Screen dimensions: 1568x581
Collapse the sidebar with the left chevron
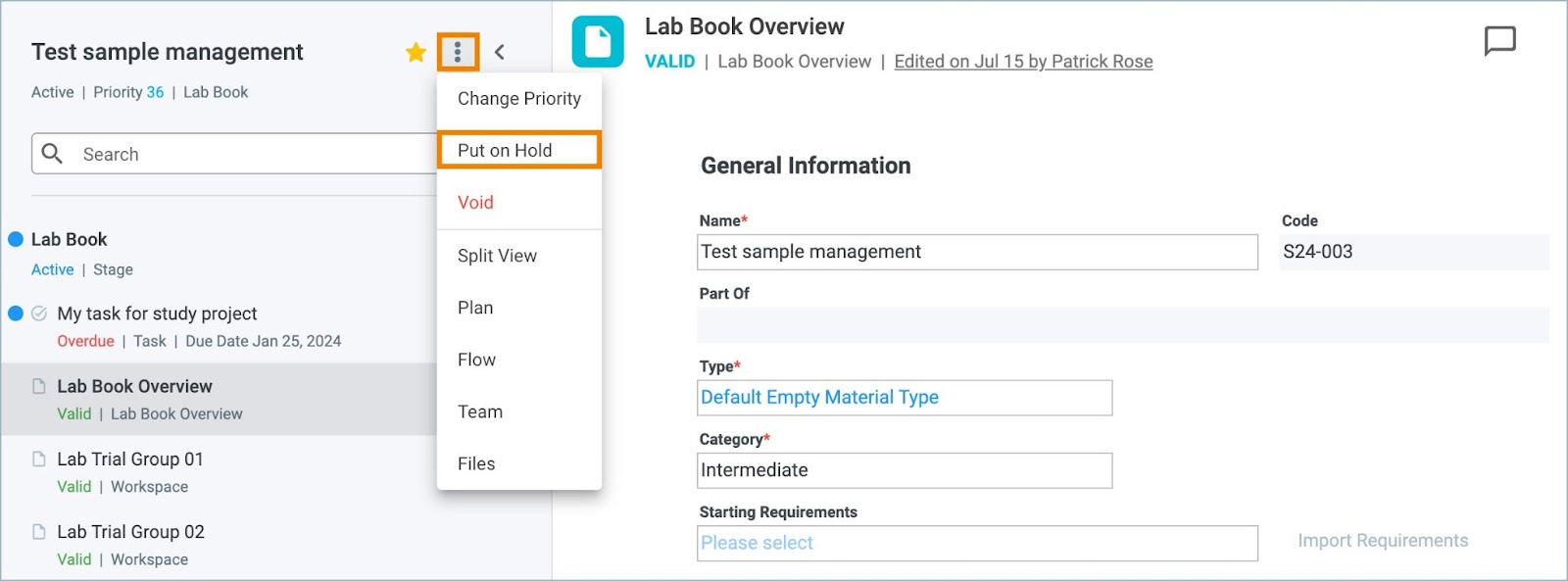tap(500, 52)
